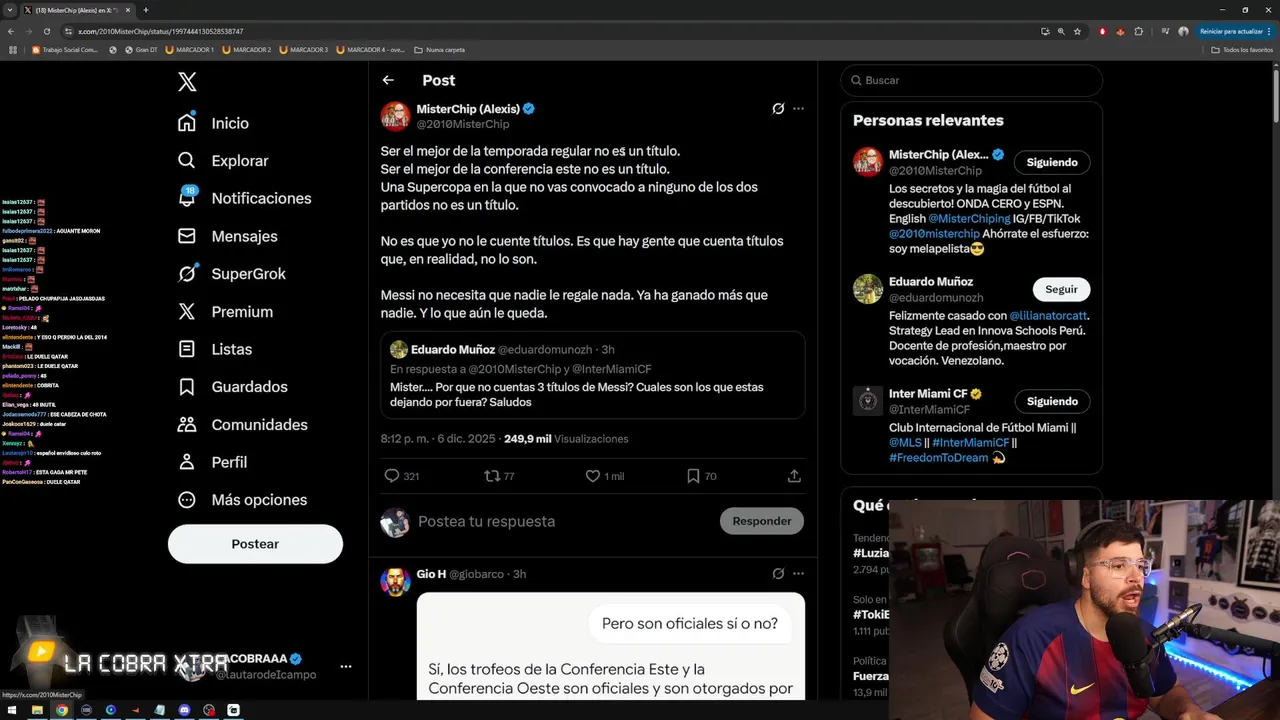1280x720 pixels.
Task: Open Mensajes in the sidebar
Action: pos(227,236)
